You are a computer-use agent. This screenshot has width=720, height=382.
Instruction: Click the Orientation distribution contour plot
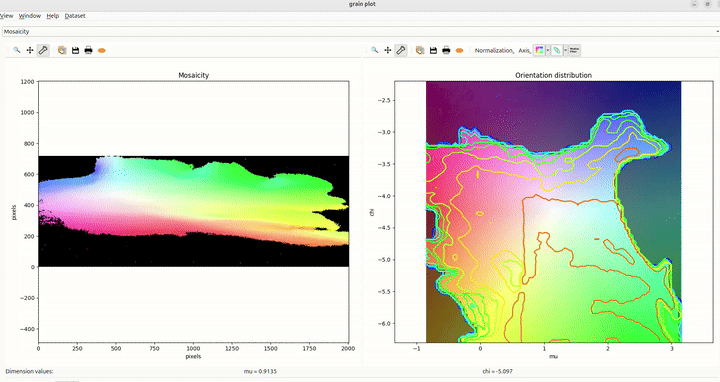click(553, 212)
